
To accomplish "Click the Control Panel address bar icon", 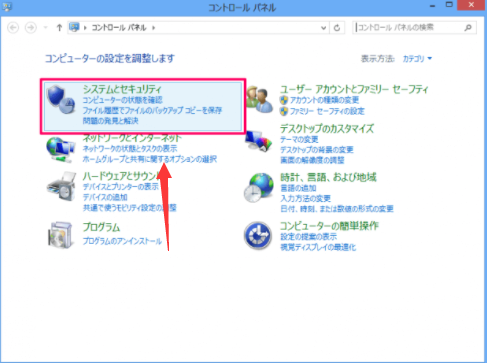I will [74, 27].
